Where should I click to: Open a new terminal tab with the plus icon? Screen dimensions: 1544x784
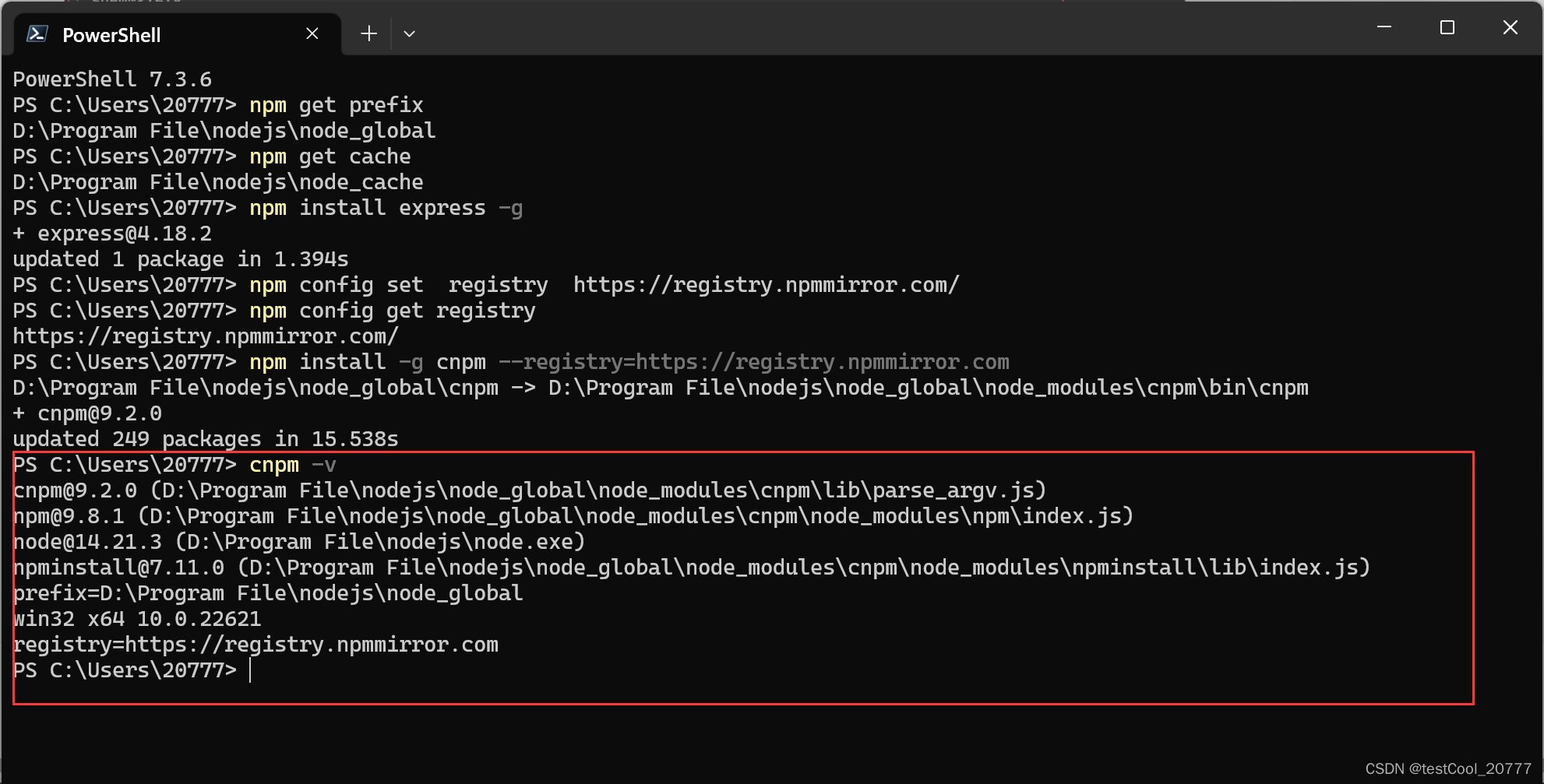point(368,33)
